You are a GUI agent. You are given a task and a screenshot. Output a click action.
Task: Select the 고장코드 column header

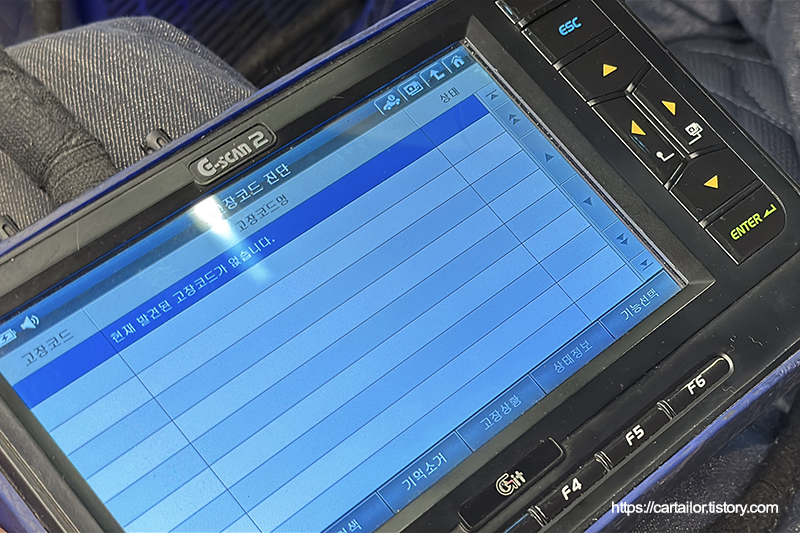coord(47,346)
